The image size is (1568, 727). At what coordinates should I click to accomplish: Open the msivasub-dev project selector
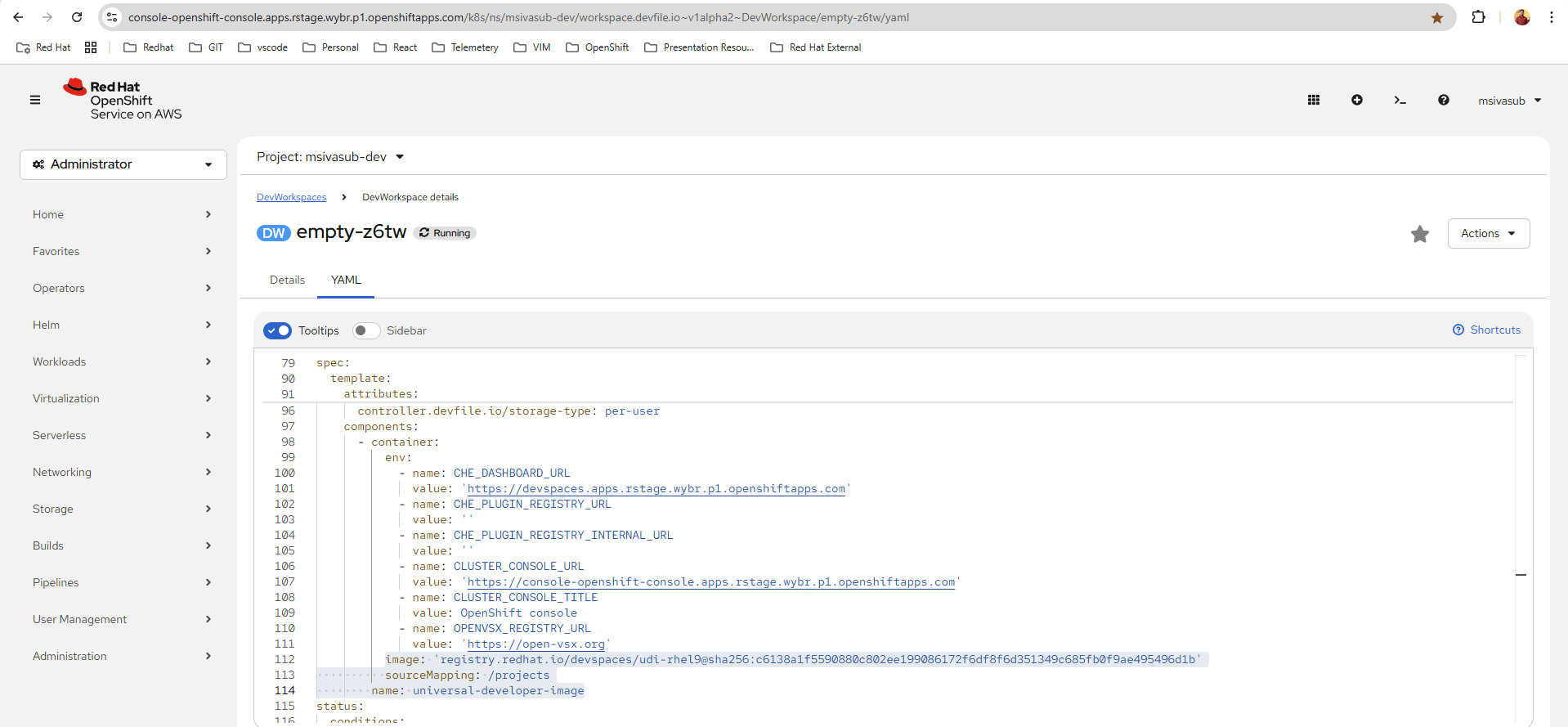coord(330,157)
